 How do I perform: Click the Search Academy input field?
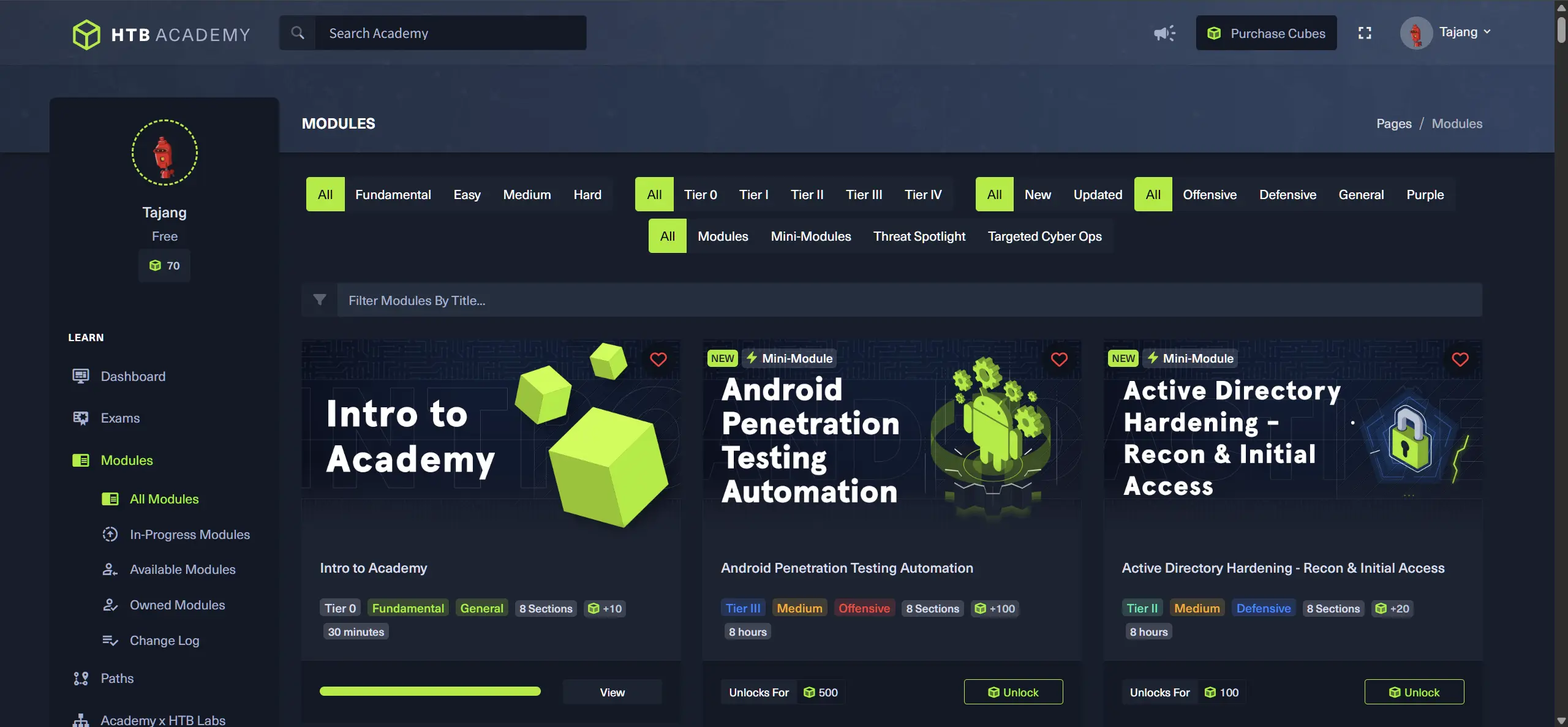coord(451,33)
